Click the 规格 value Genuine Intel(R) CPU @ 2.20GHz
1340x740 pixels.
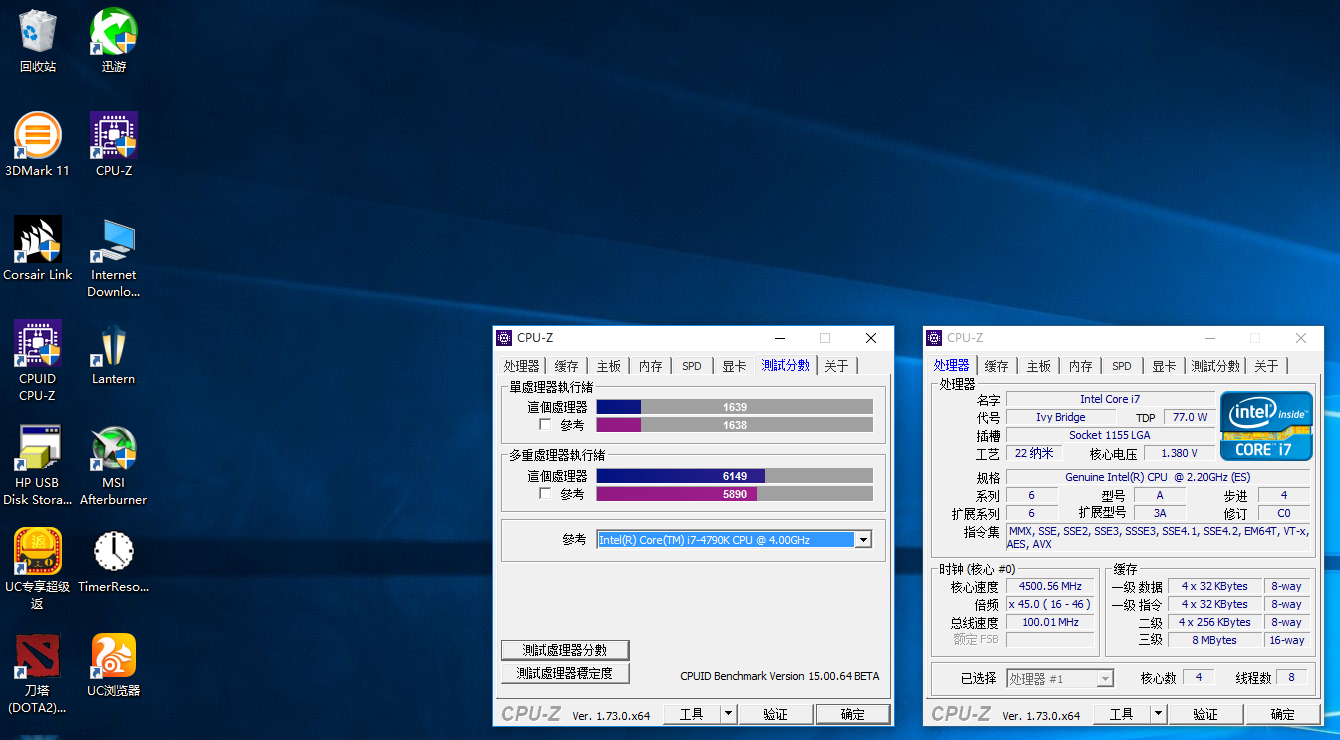(x=1157, y=477)
